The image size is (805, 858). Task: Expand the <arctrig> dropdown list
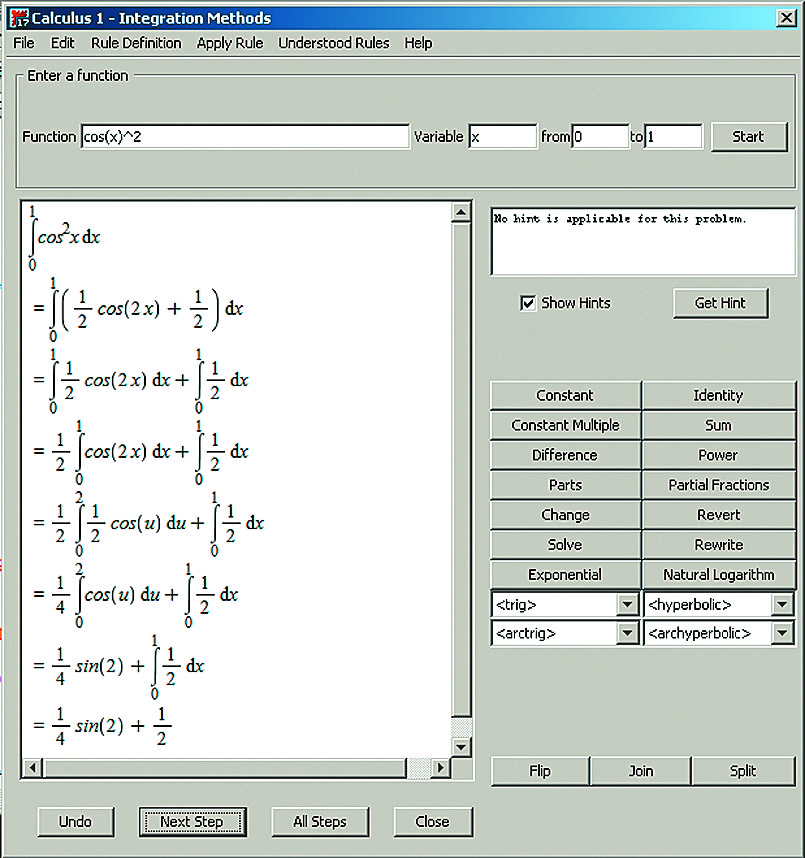[x=627, y=633]
